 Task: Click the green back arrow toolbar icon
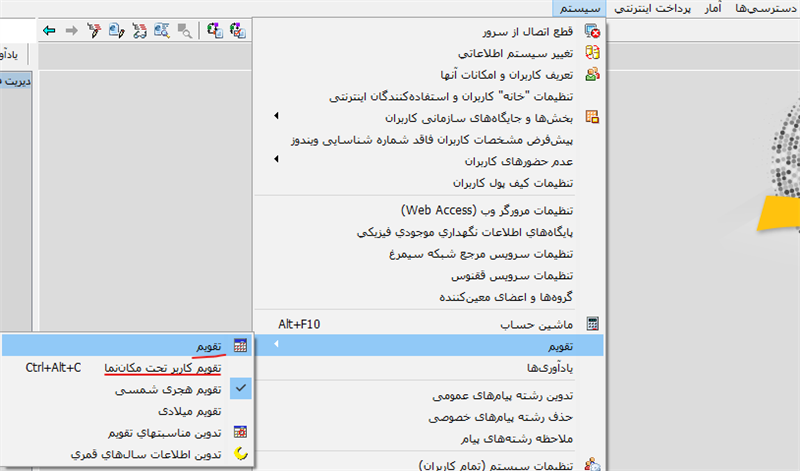(x=50, y=31)
